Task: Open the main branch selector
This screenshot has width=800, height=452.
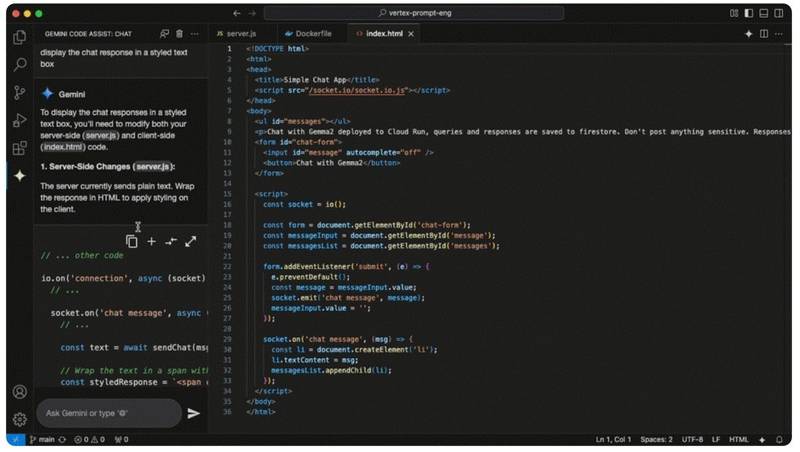Action: coord(42,440)
